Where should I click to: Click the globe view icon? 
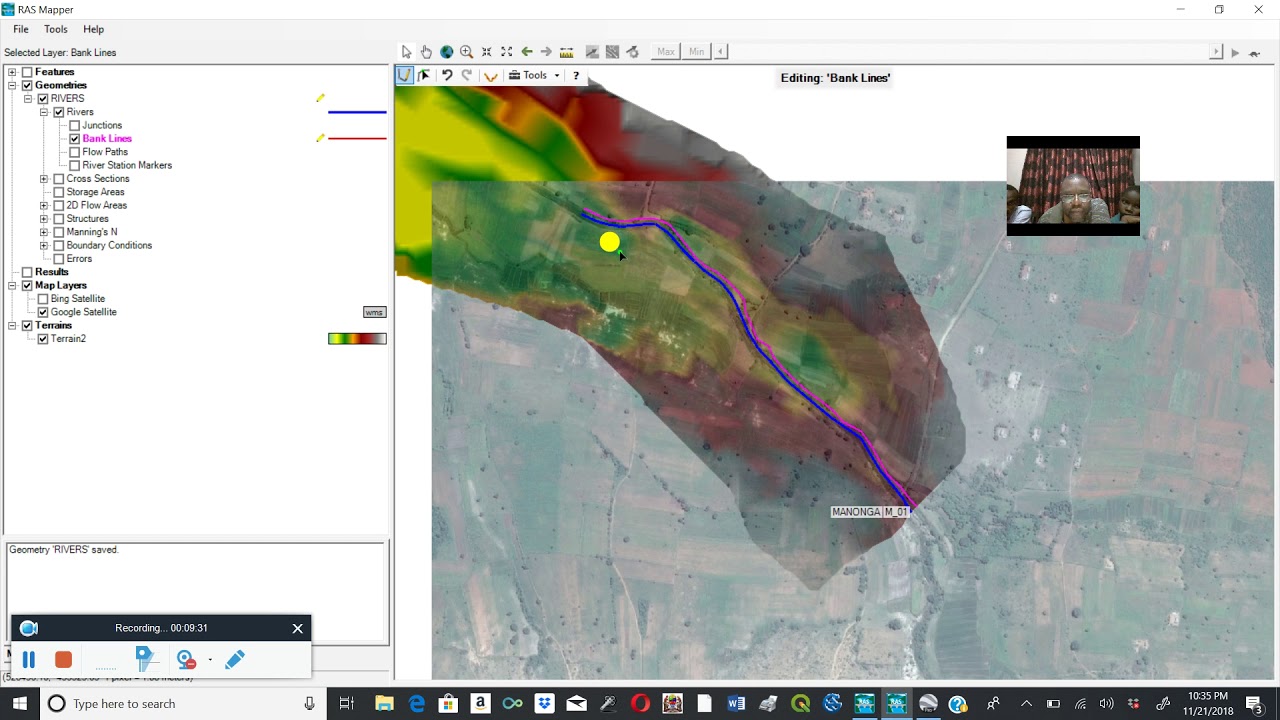coord(446,52)
